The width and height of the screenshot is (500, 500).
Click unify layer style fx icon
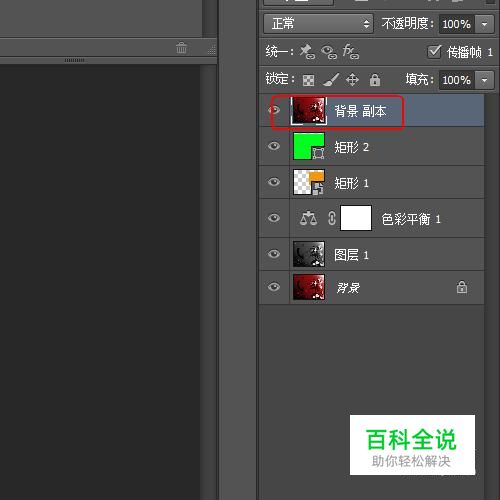pyautogui.click(x=351, y=51)
